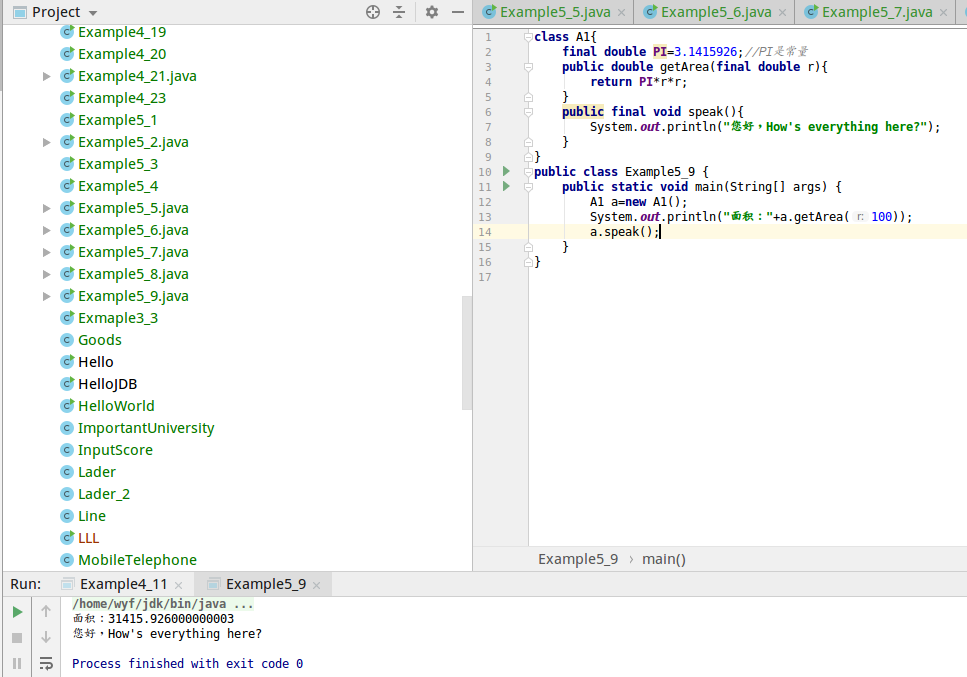
Task: Switch to Example5_7.java editor tab
Action: click(876, 12)
